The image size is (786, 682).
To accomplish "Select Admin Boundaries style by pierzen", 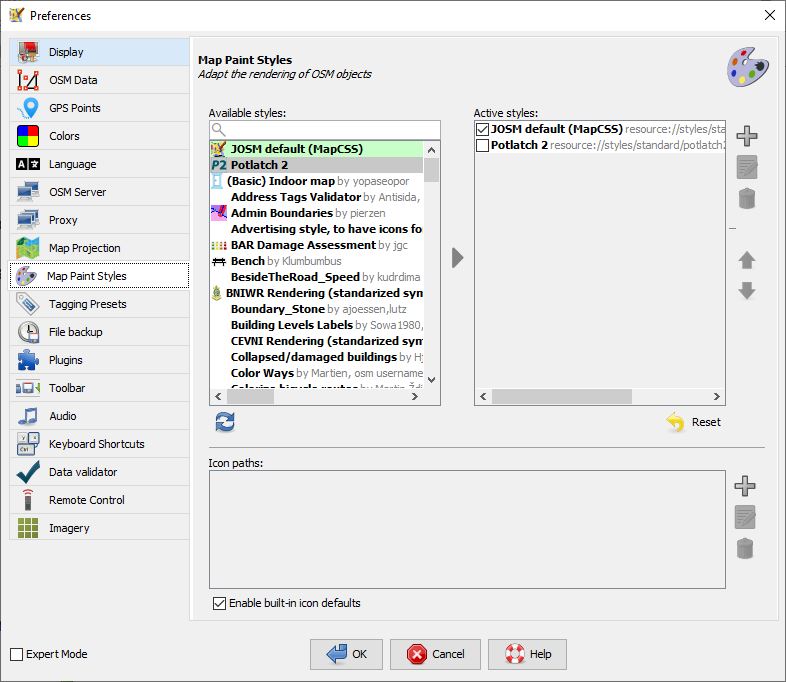I will (x=317, y=213).
